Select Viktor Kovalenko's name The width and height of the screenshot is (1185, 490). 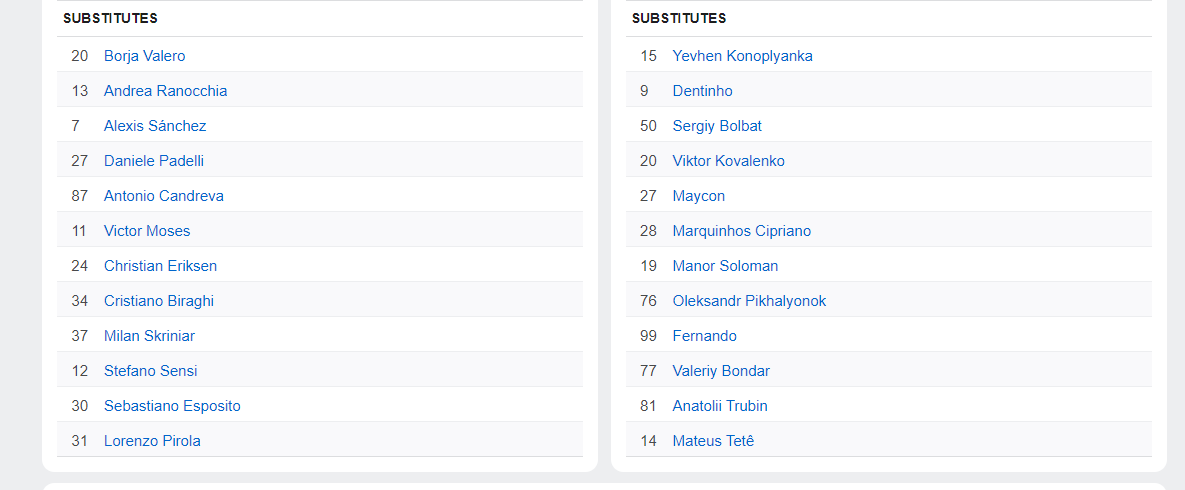point(728,161)
